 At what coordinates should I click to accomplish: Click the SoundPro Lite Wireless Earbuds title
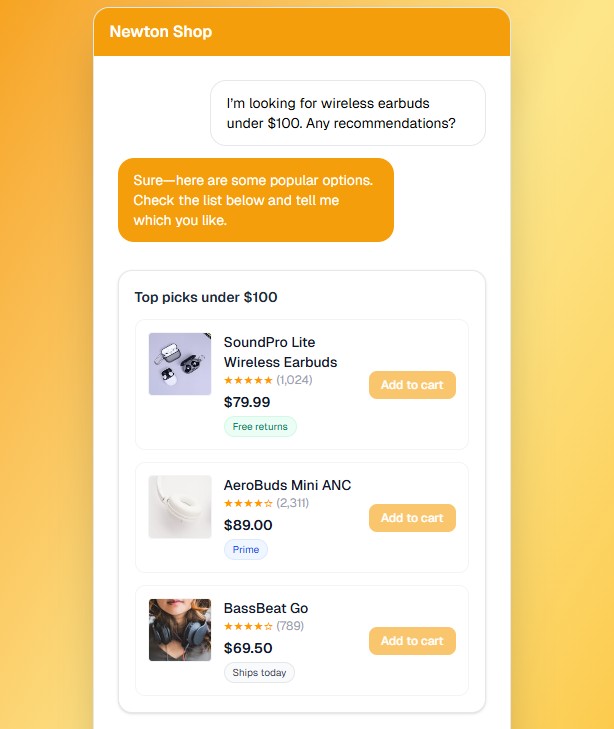click(280, 352)
